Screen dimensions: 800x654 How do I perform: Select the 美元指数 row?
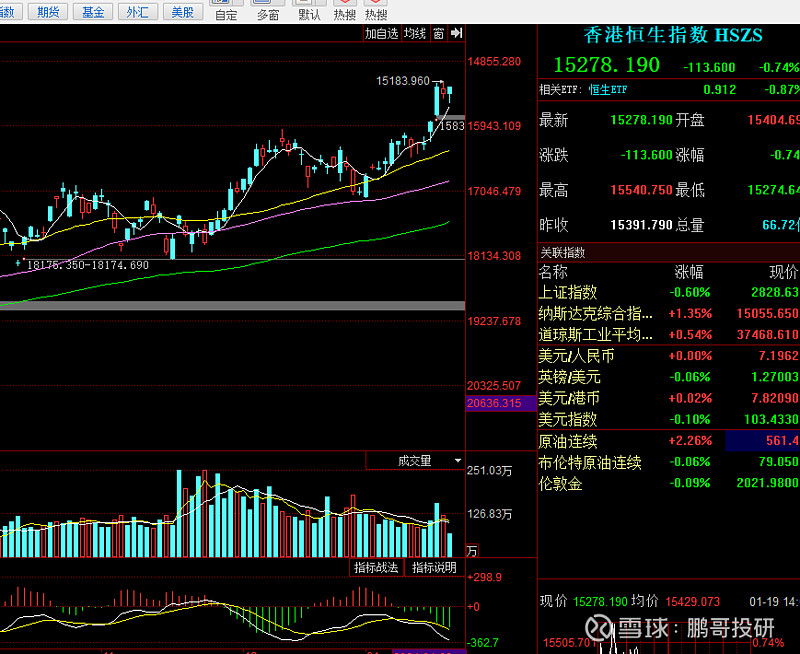coord(668,419)
